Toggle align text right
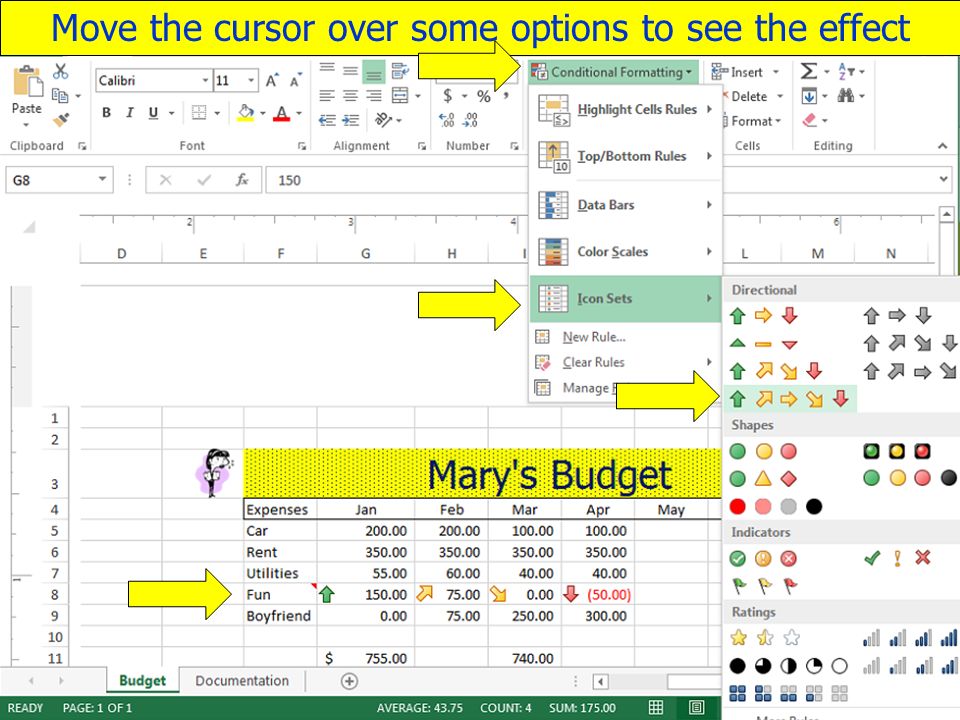This screenshot has width=960, height=720. [x=373, y=96]
